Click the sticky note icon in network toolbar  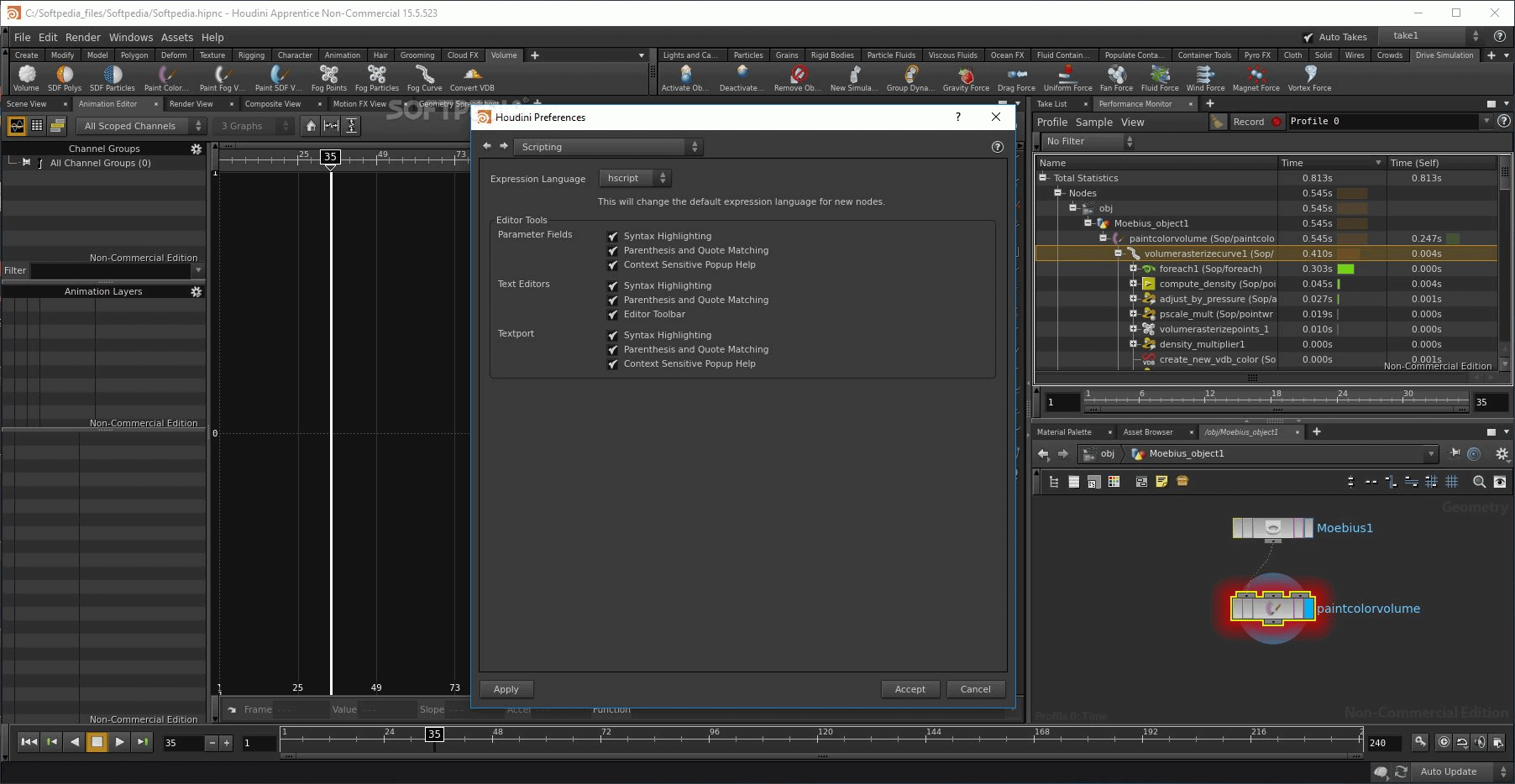[1161, 482]
